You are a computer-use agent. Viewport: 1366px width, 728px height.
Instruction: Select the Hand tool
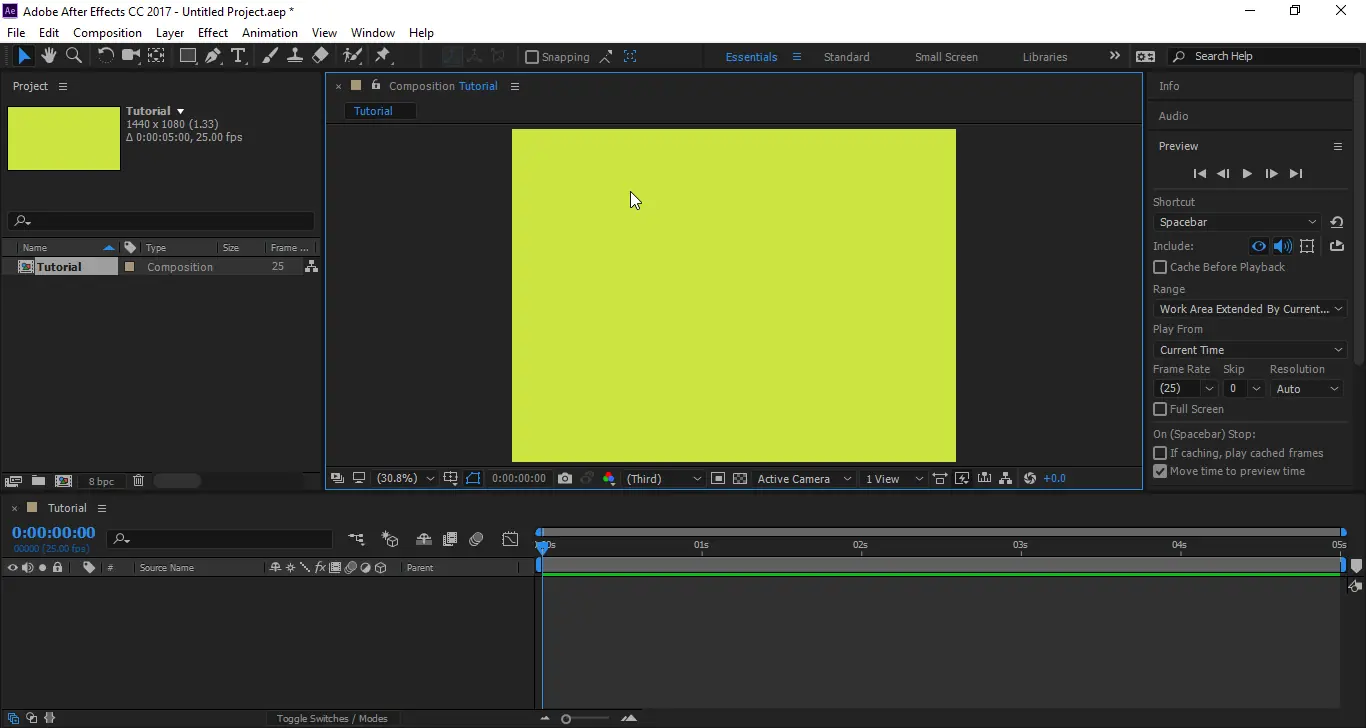pyautogui.click(x=49, y=56)
